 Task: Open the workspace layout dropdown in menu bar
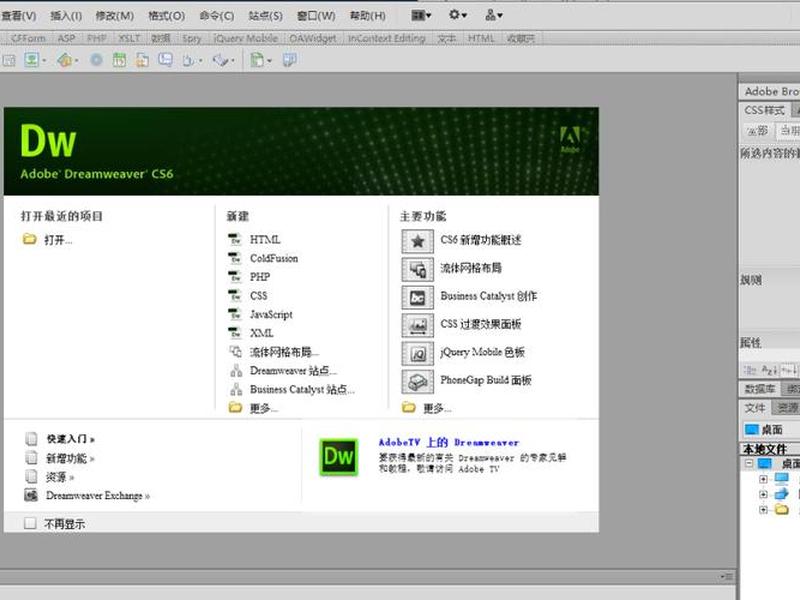click(x=421, y=15)
